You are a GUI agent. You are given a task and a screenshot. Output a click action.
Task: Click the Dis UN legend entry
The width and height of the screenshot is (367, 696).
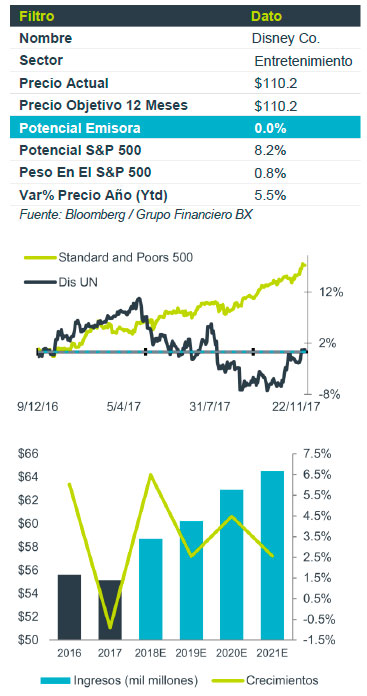(x=60, y=281)
